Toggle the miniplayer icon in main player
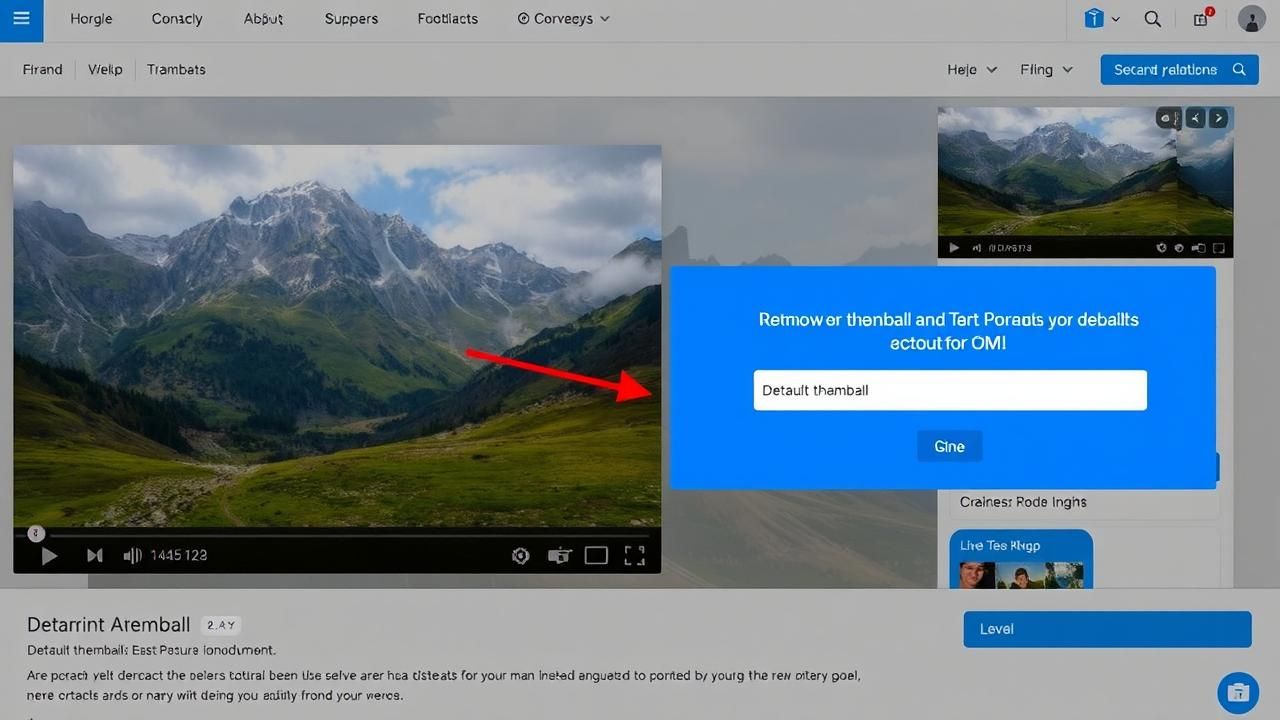1280x720 pixels. point(559,556)
